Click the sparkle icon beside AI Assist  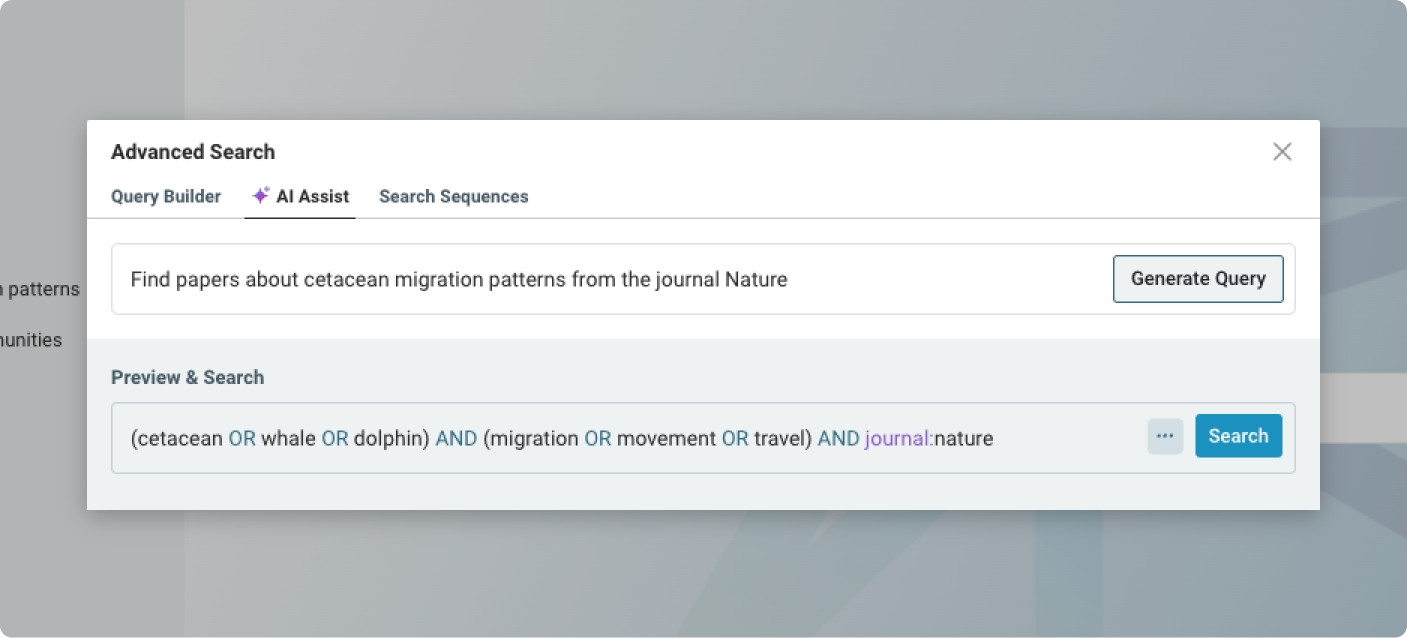pyautogui.click(x=260, y=195)
